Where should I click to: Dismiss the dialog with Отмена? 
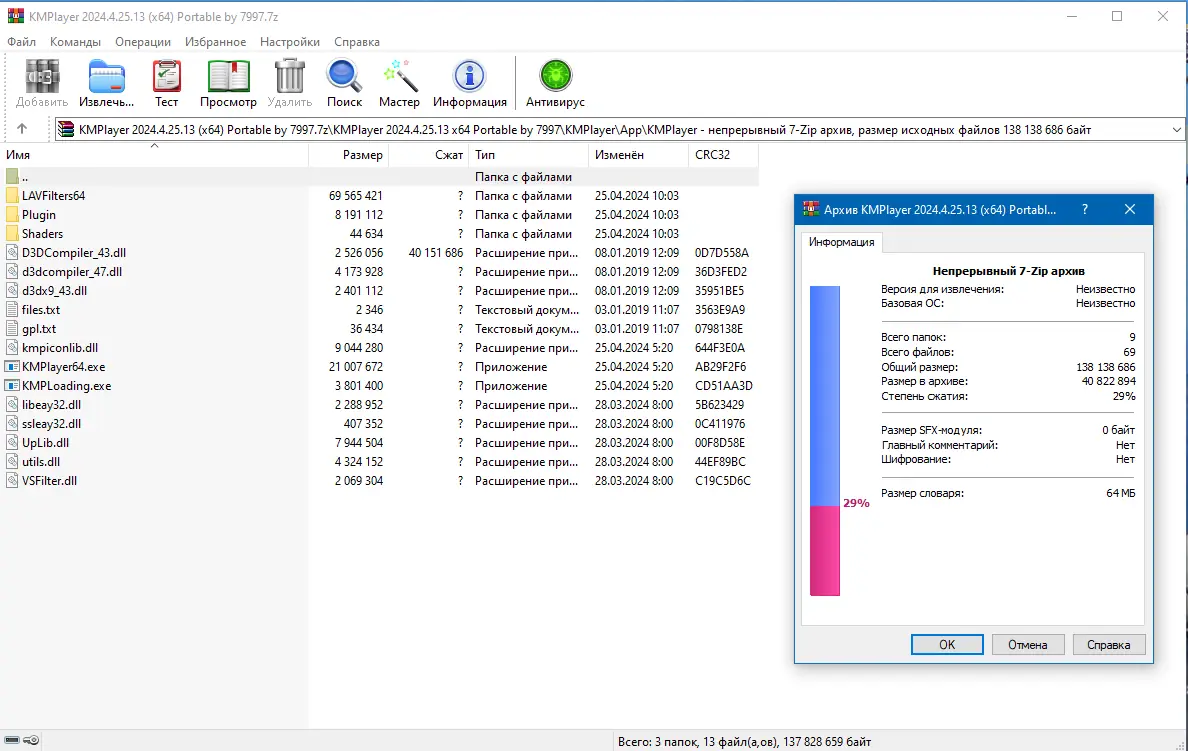(1028, 644)
